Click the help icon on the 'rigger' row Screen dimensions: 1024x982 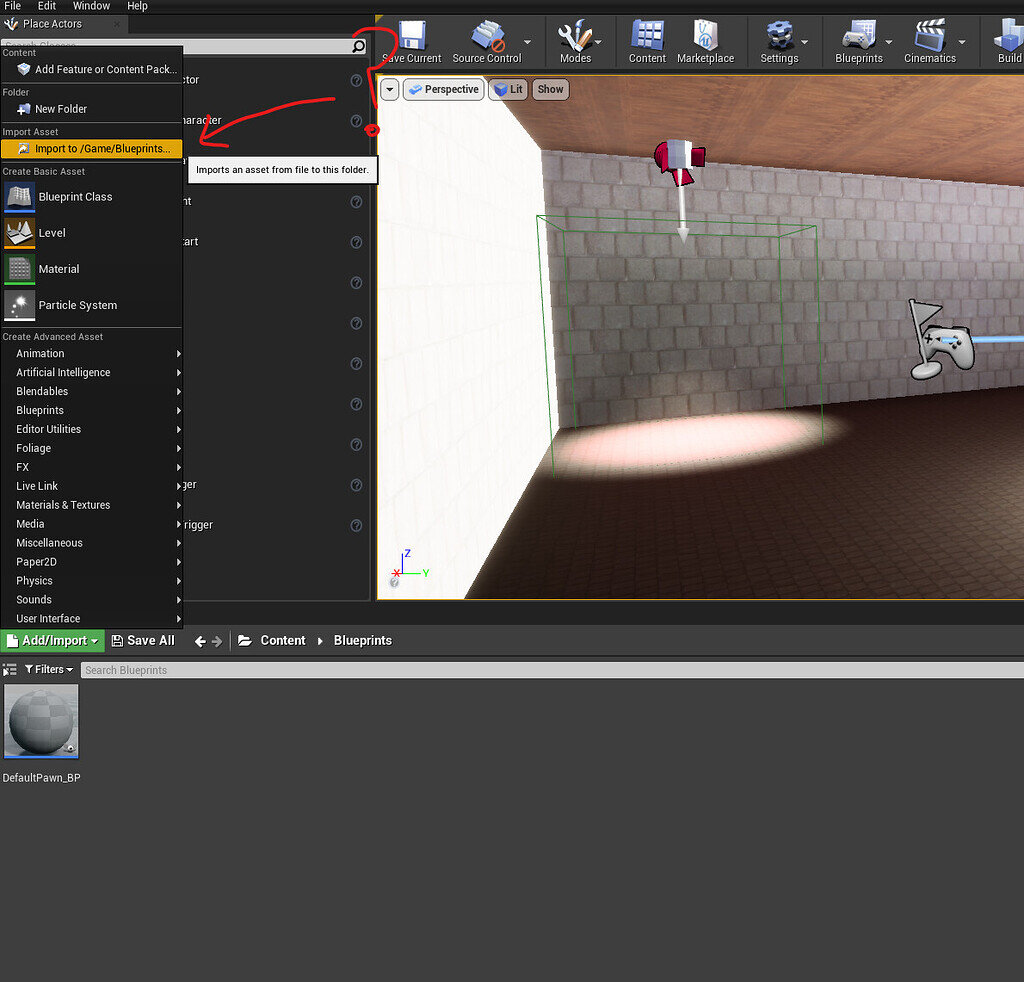[356, 526]
